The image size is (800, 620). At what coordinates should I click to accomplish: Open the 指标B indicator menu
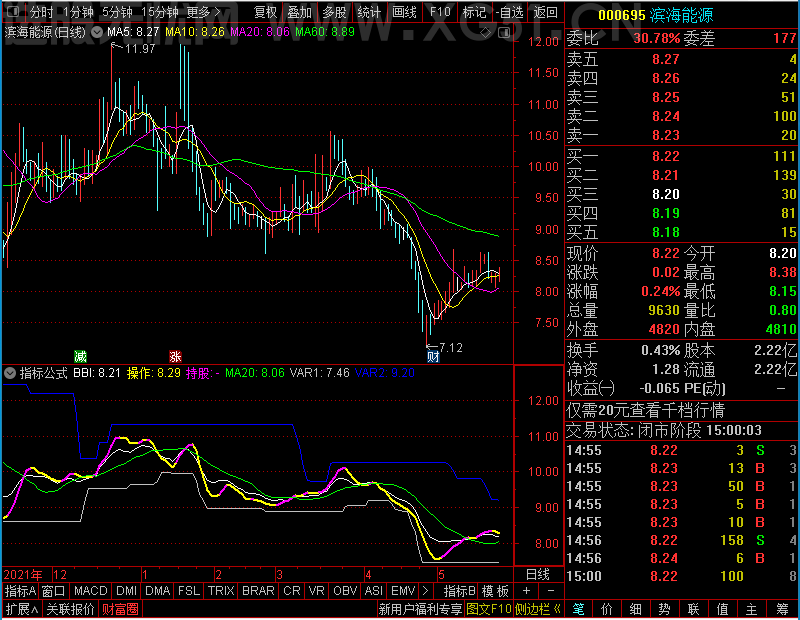pos(460,591)
